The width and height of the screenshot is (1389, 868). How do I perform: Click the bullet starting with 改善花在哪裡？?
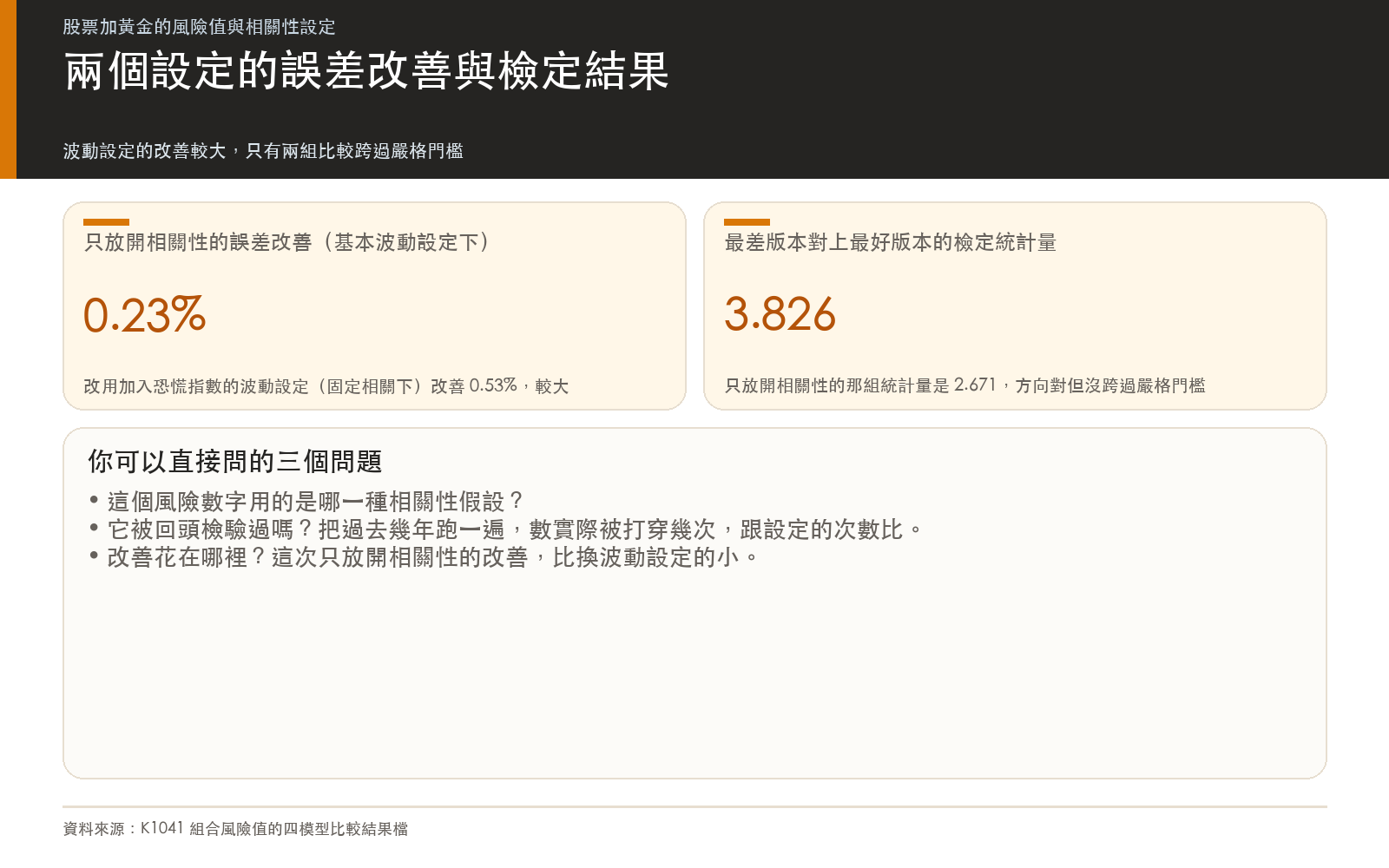[425, 557]
